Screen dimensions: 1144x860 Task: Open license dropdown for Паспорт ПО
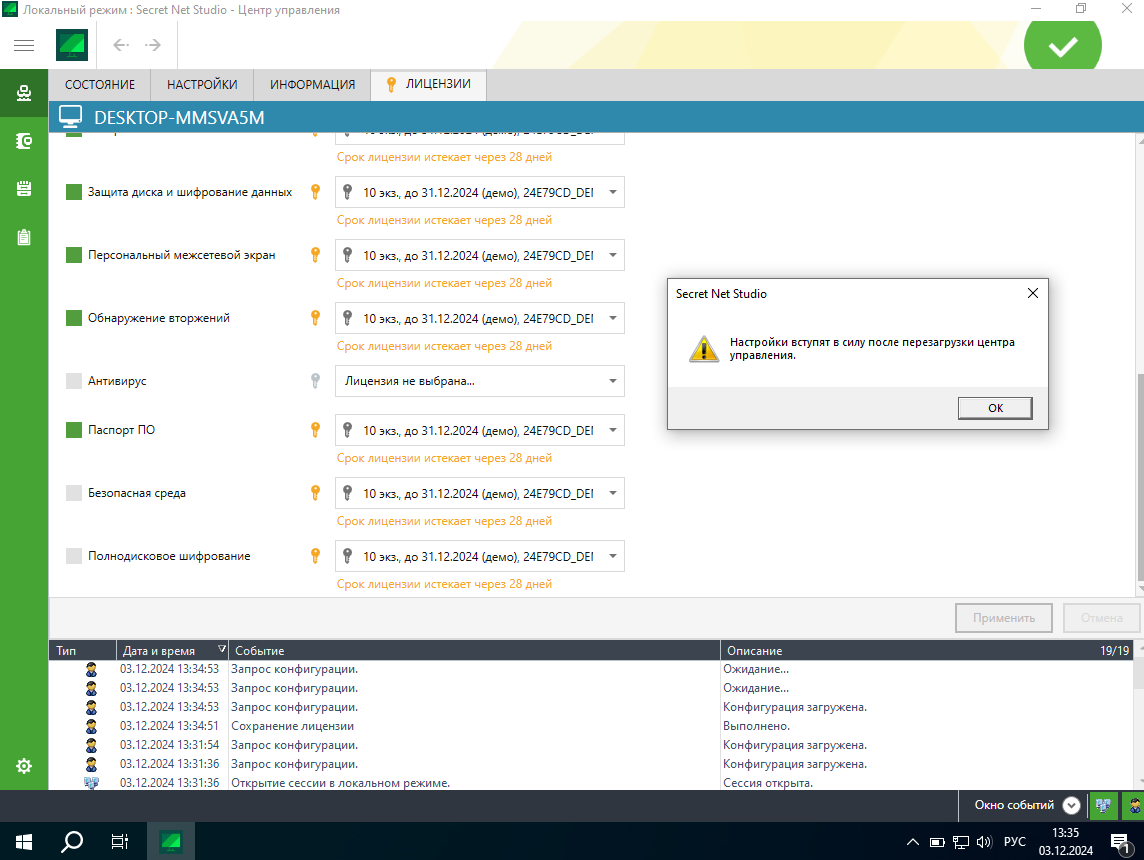click(x=479, y=430)
